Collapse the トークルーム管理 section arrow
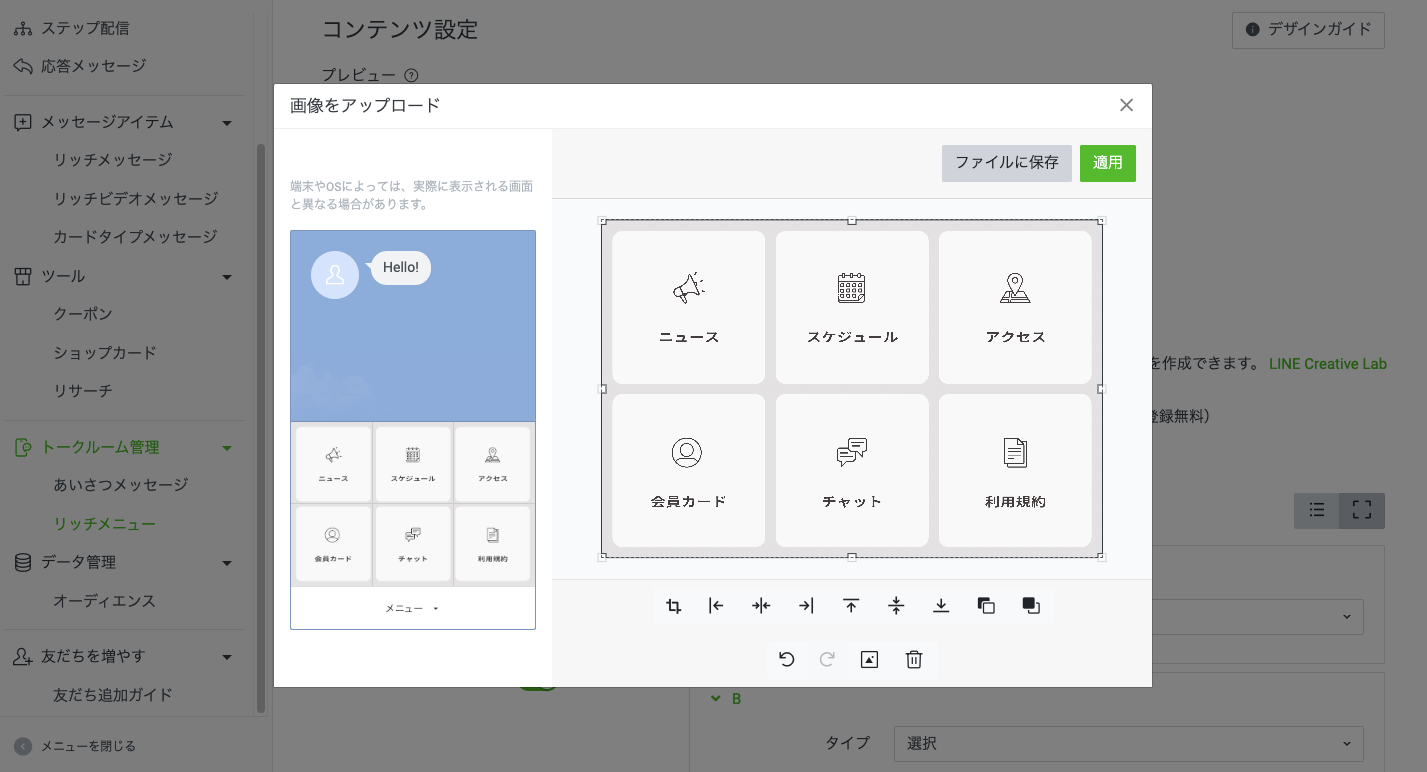1427x772 pixels. (227, 448)
